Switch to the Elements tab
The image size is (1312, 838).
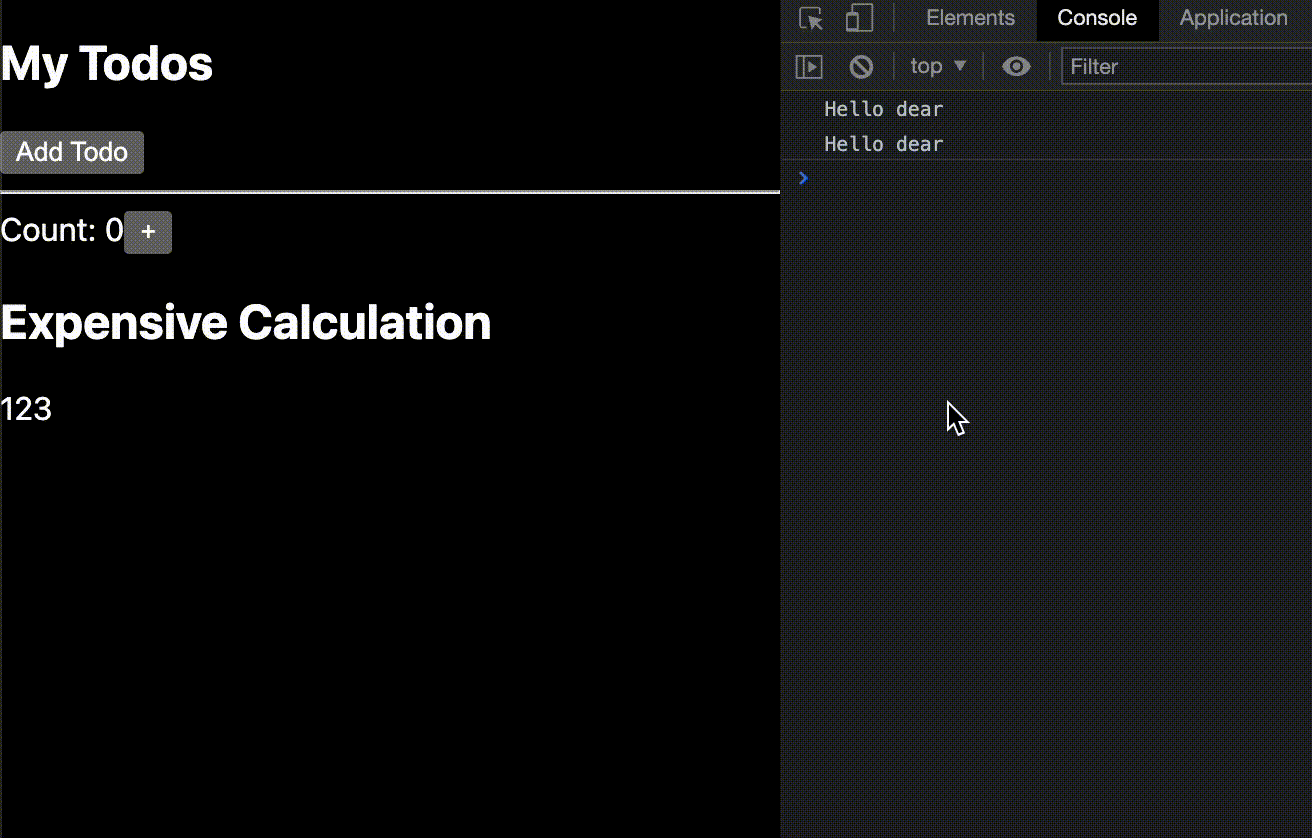point(969,17)
